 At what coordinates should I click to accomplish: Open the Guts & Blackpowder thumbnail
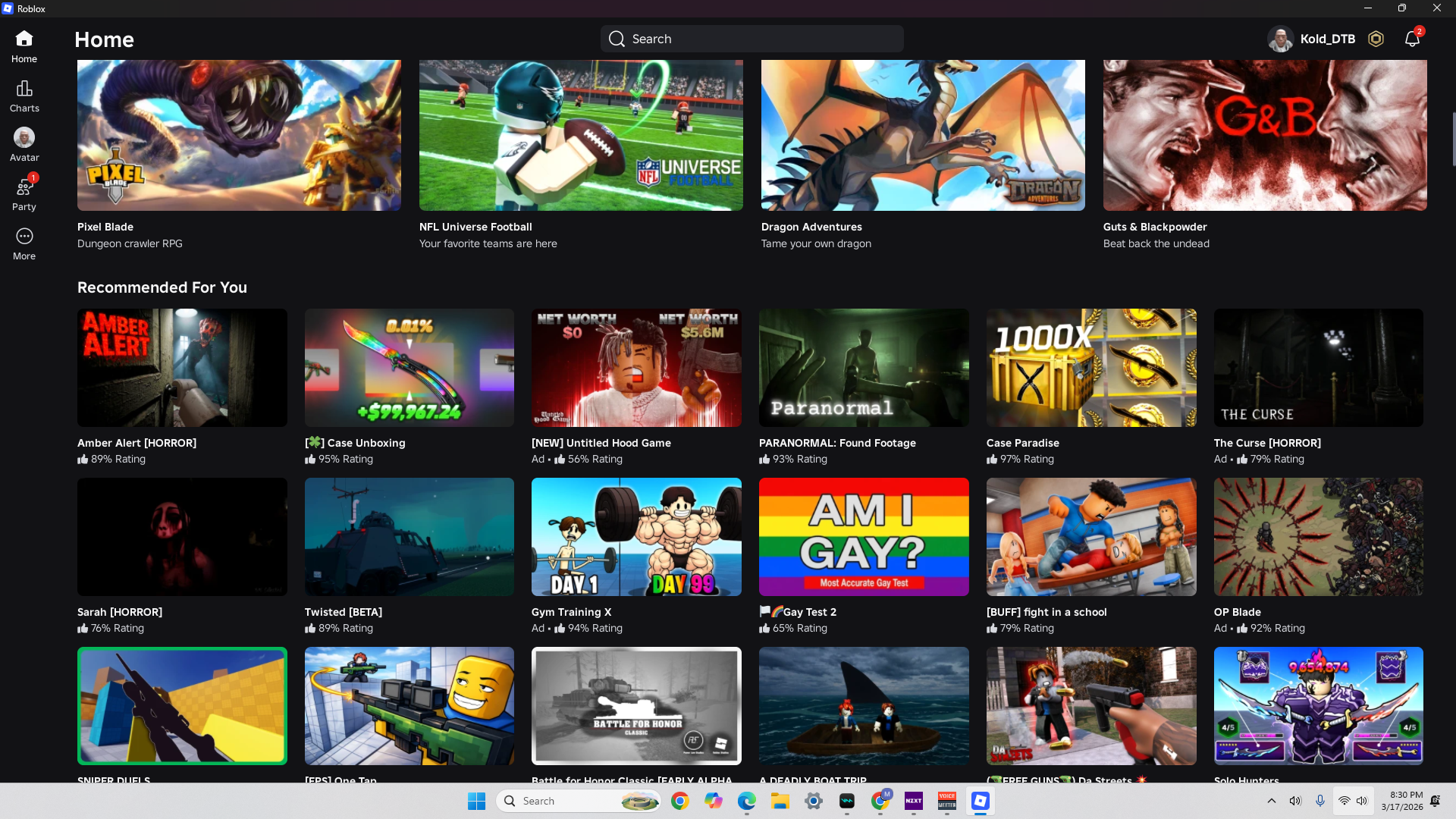click(x=1265, y=135)
